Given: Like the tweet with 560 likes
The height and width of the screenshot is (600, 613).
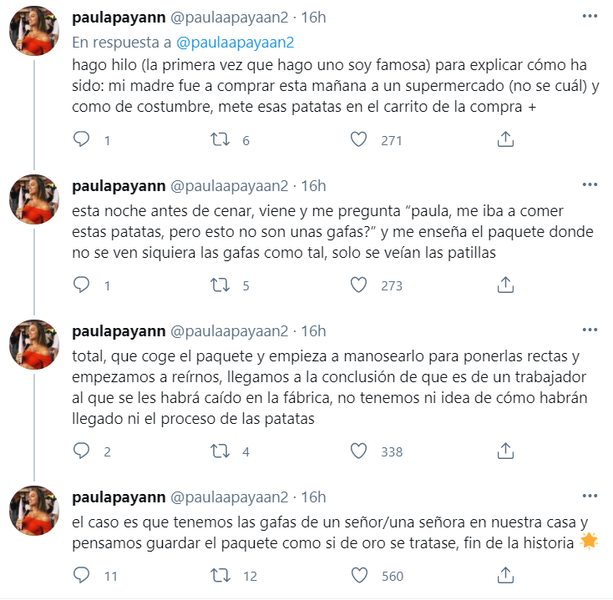Looking at the screenshot, I should point(359,575).
